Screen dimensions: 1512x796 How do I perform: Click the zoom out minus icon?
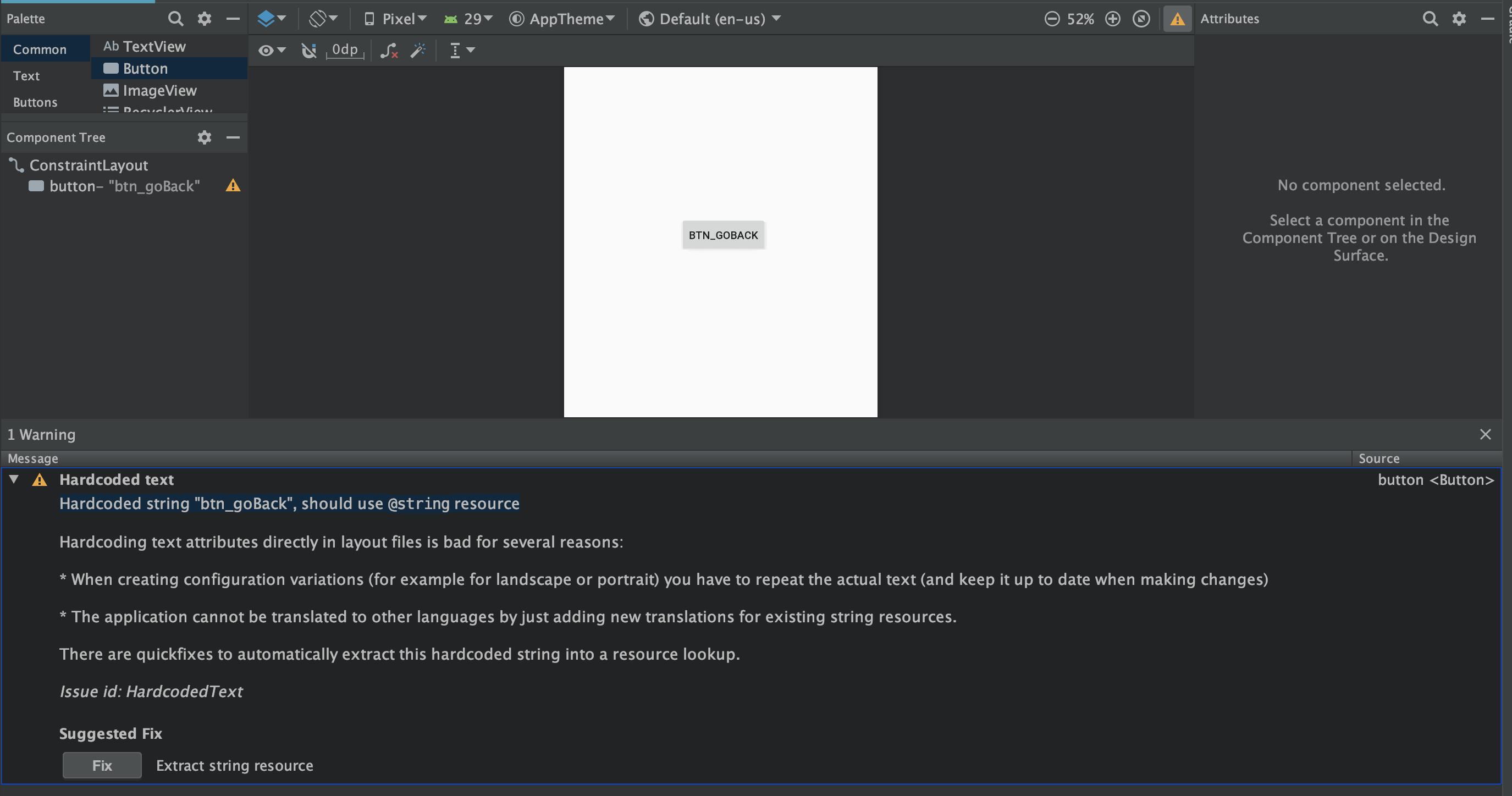pos(1052,19)
